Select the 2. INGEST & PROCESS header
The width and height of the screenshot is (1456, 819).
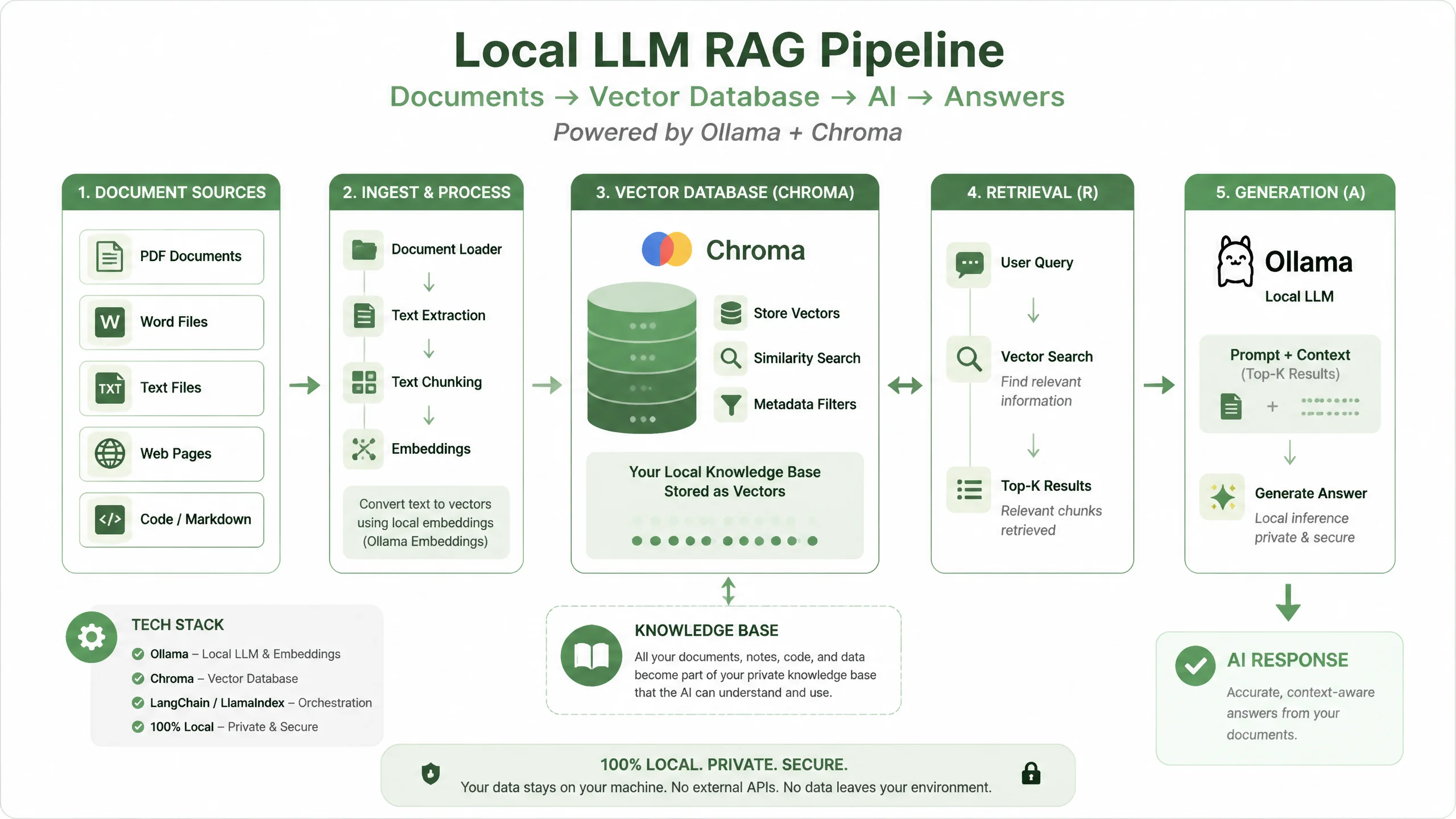[x=427, y=192]
